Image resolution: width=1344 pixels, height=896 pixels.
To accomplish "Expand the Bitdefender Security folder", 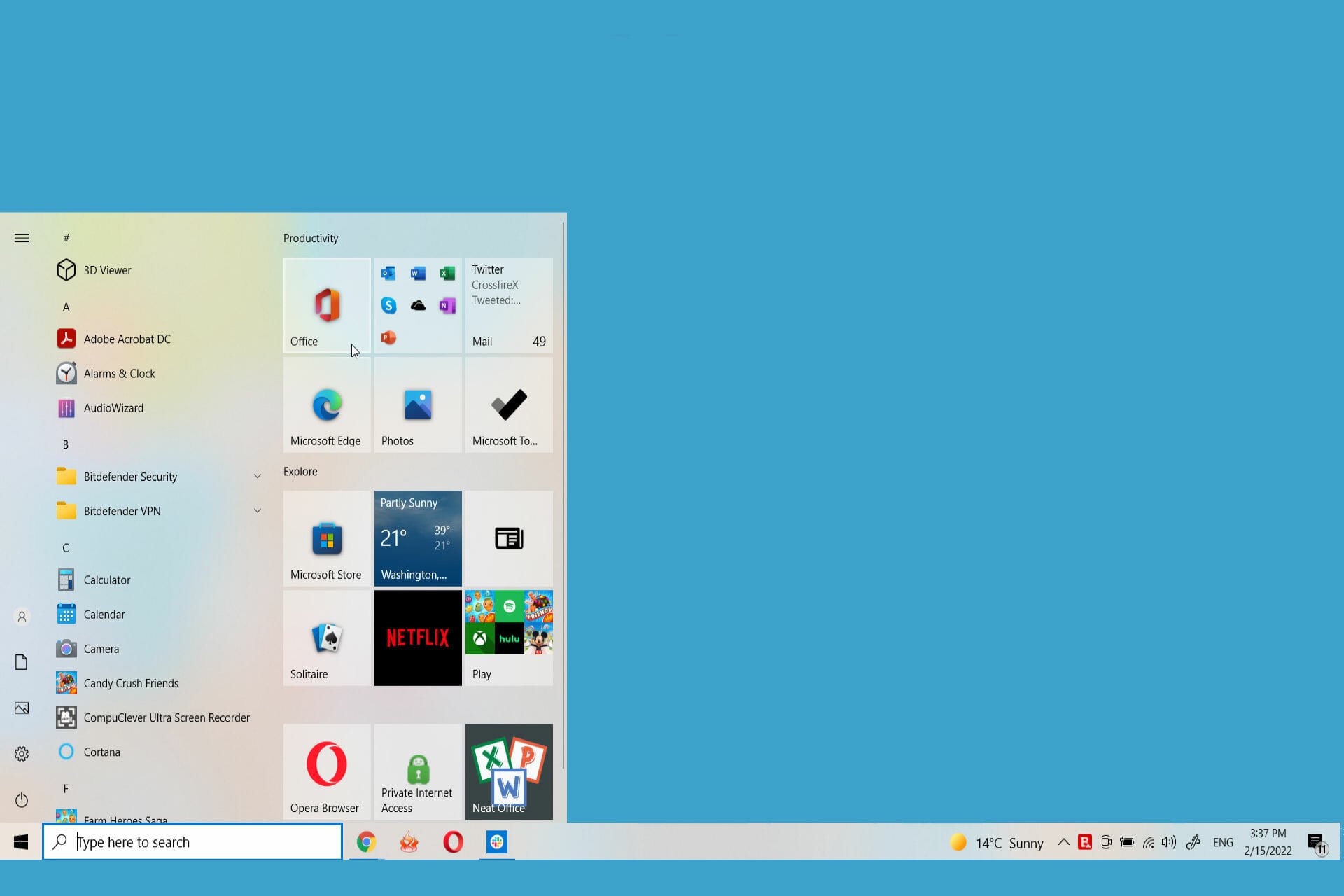I will tap(160, 477).
